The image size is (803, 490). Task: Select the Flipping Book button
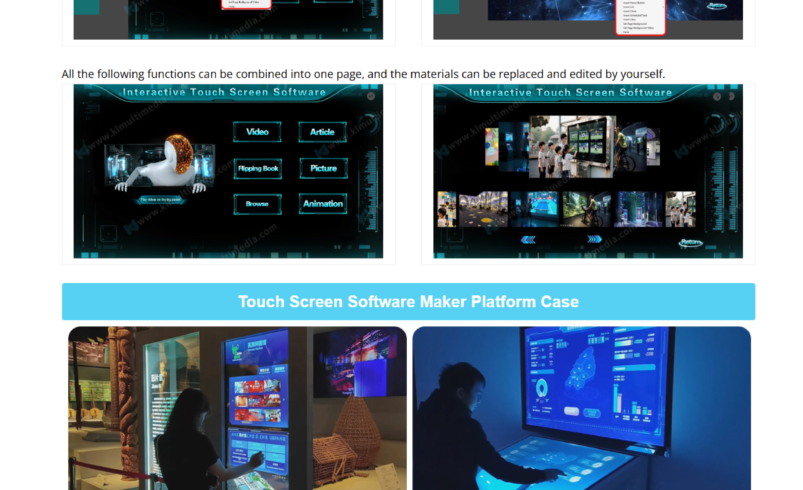258,168
